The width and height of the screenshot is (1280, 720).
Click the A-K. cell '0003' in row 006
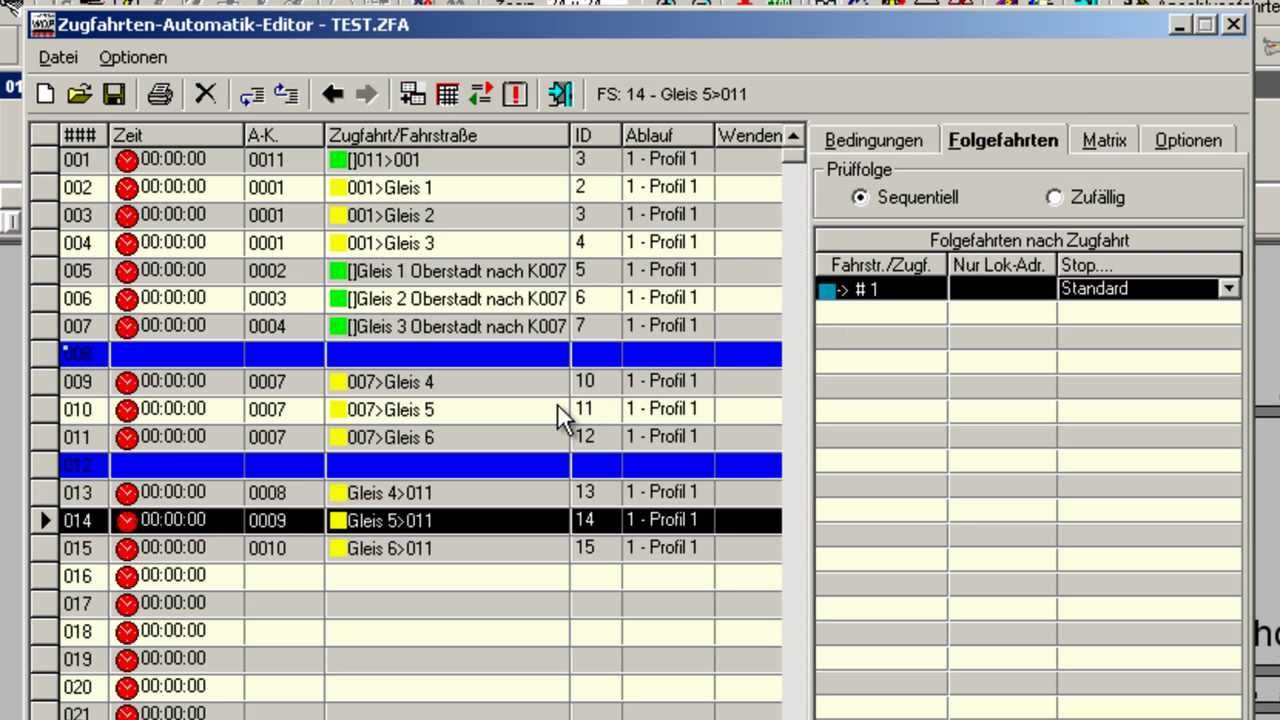(x=285, y=299)
